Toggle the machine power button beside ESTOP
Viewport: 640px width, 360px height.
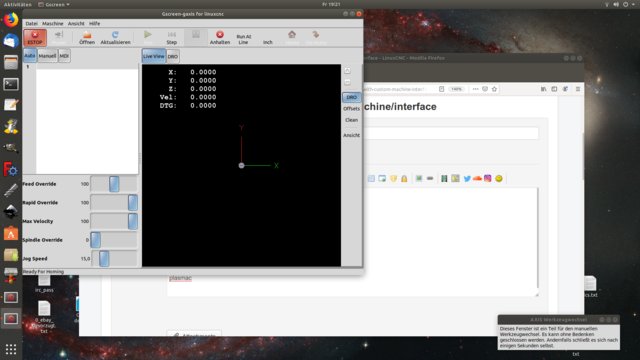pos(59,38)
